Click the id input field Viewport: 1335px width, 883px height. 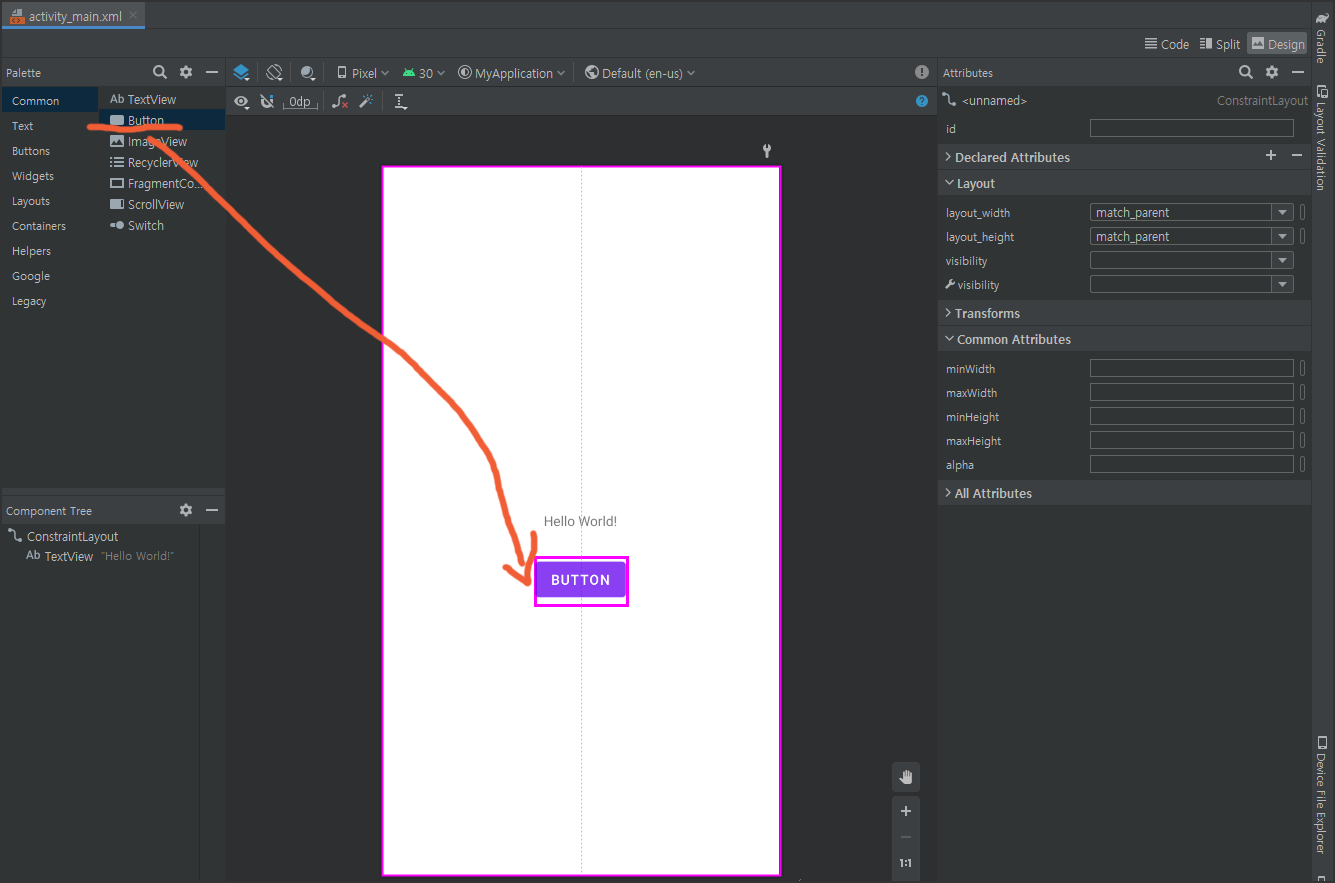[1192, 128]
